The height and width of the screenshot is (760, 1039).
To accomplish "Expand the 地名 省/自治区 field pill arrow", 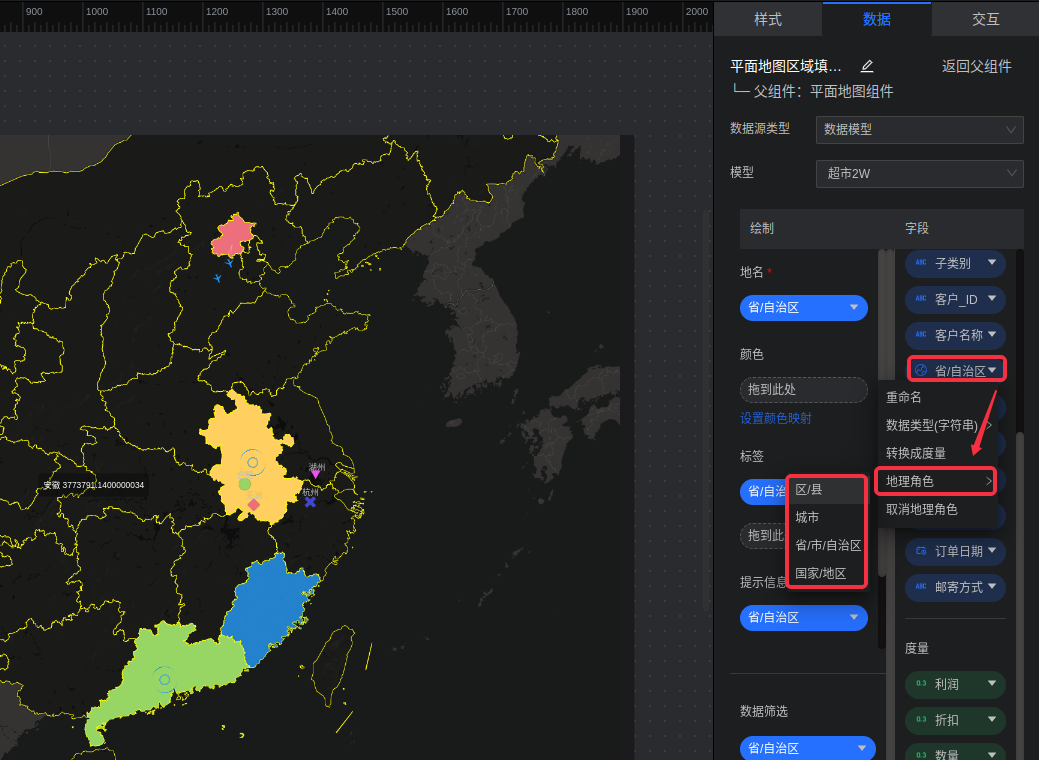I will coord(853,308).
